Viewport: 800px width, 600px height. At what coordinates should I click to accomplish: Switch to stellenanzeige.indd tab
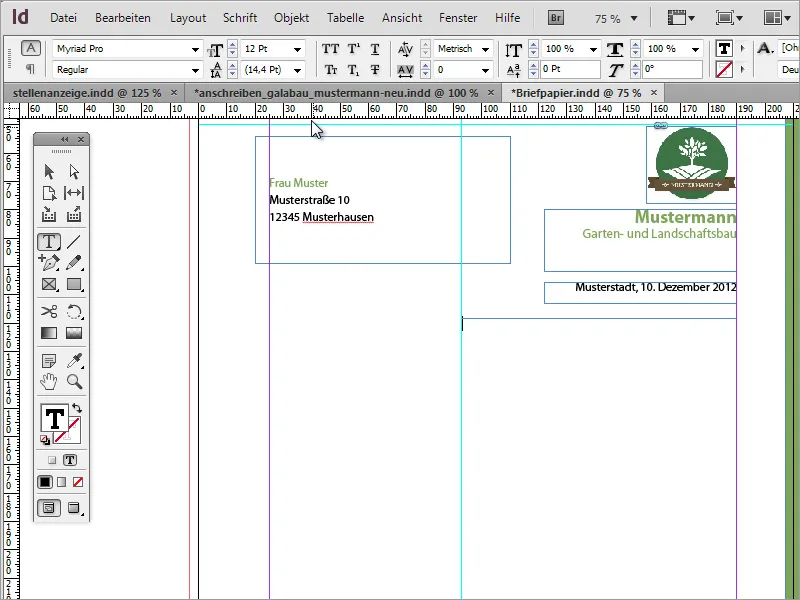click(87, 93)
